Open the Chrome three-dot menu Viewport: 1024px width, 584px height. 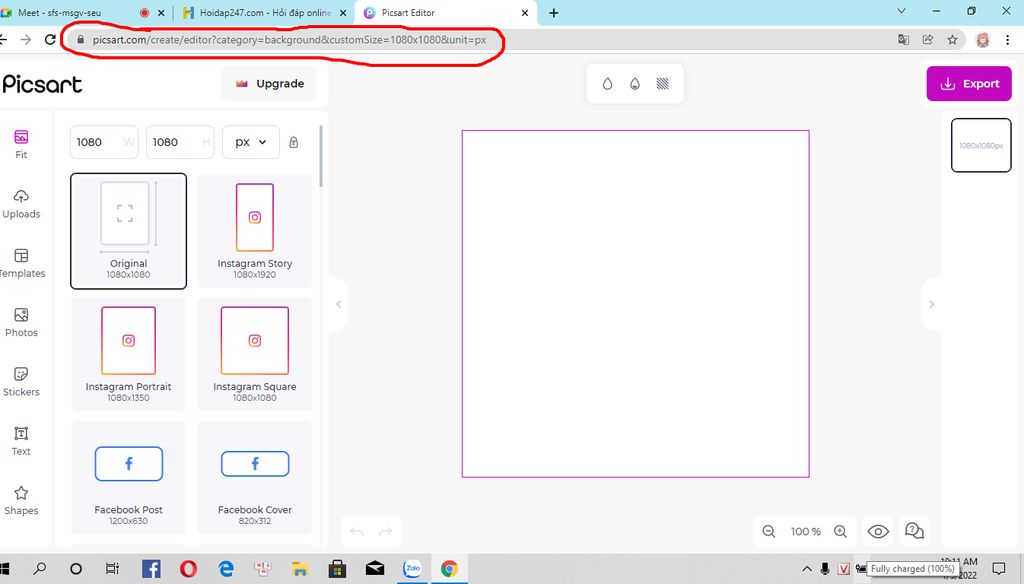(1008, 40)
